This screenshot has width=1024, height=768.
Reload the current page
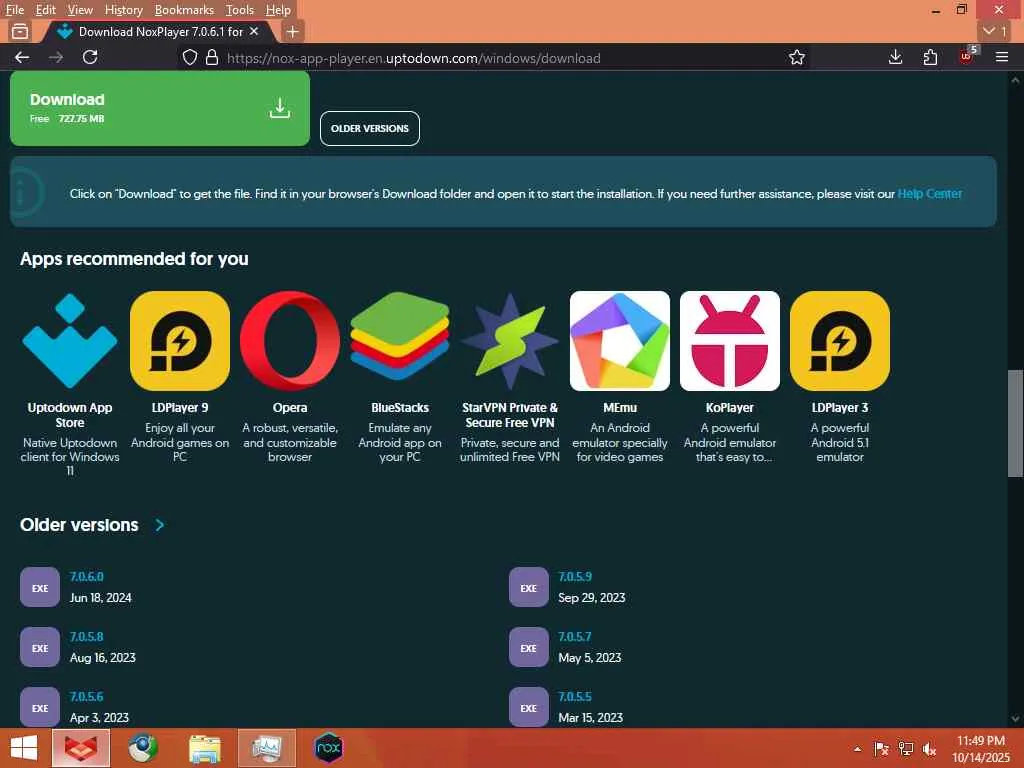(x=90, y=57)
